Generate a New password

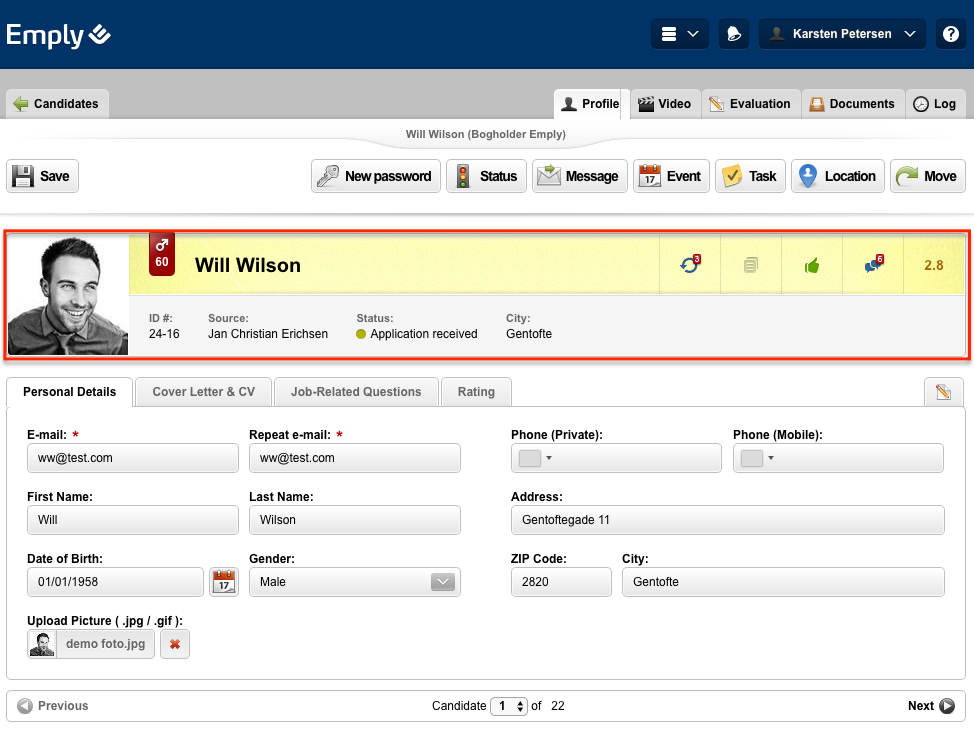click(x=375, y=176)
